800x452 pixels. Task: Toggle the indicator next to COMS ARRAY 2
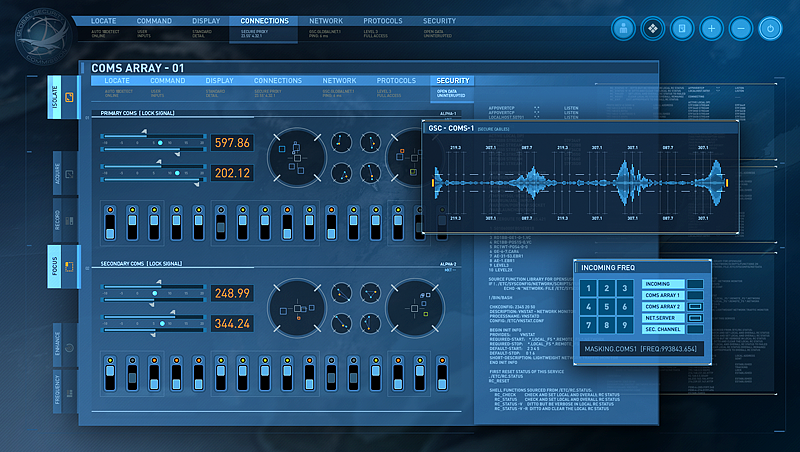(x=695, y=307)
